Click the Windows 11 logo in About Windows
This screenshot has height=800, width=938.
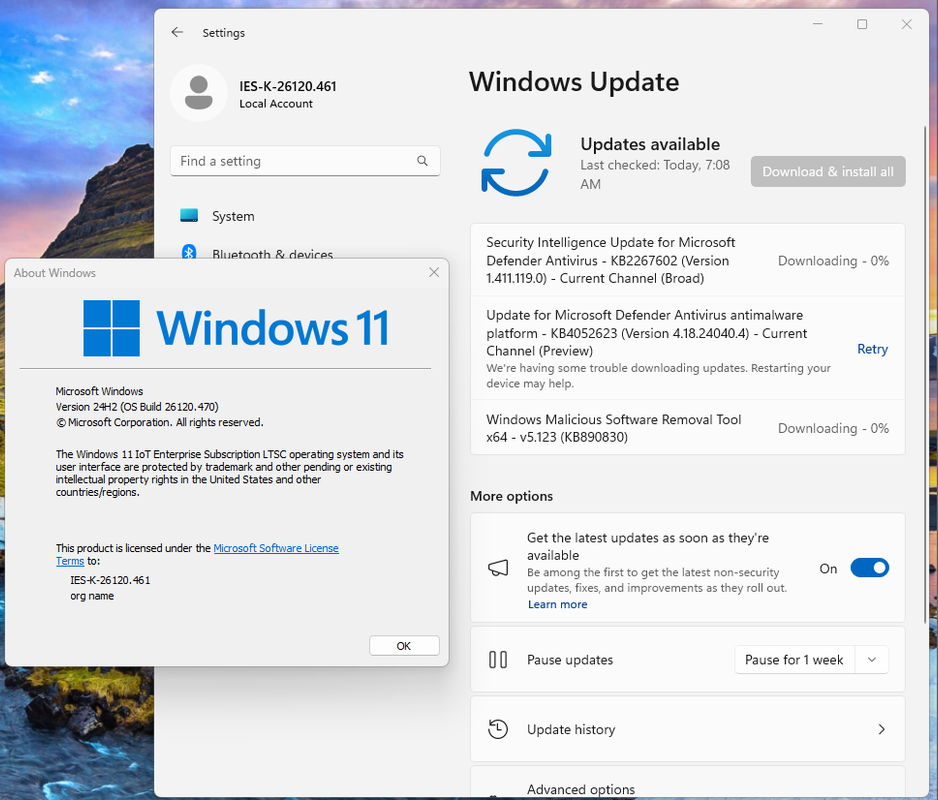pyautogui.click(x=112, y=328)
